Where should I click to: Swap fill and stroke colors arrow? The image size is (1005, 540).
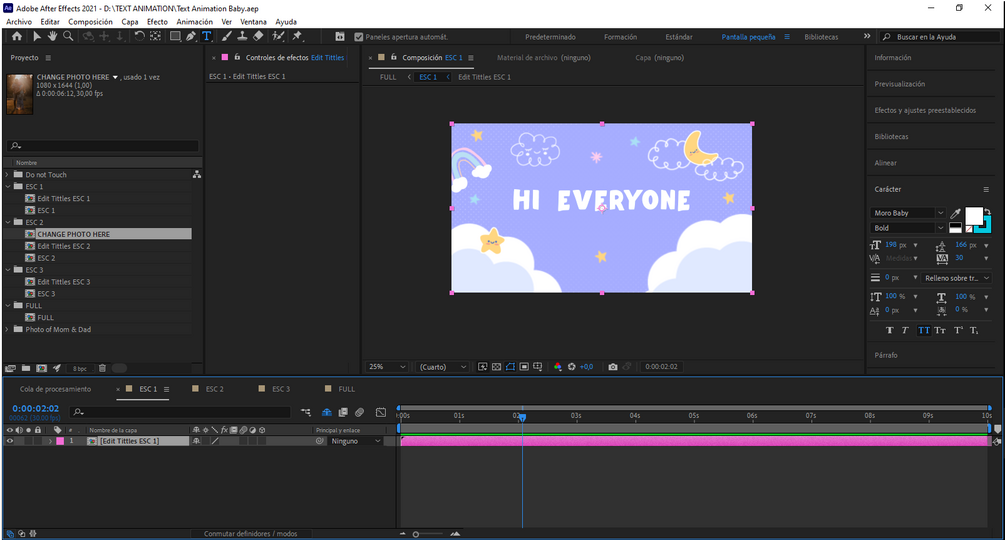[x=987, y=212]
